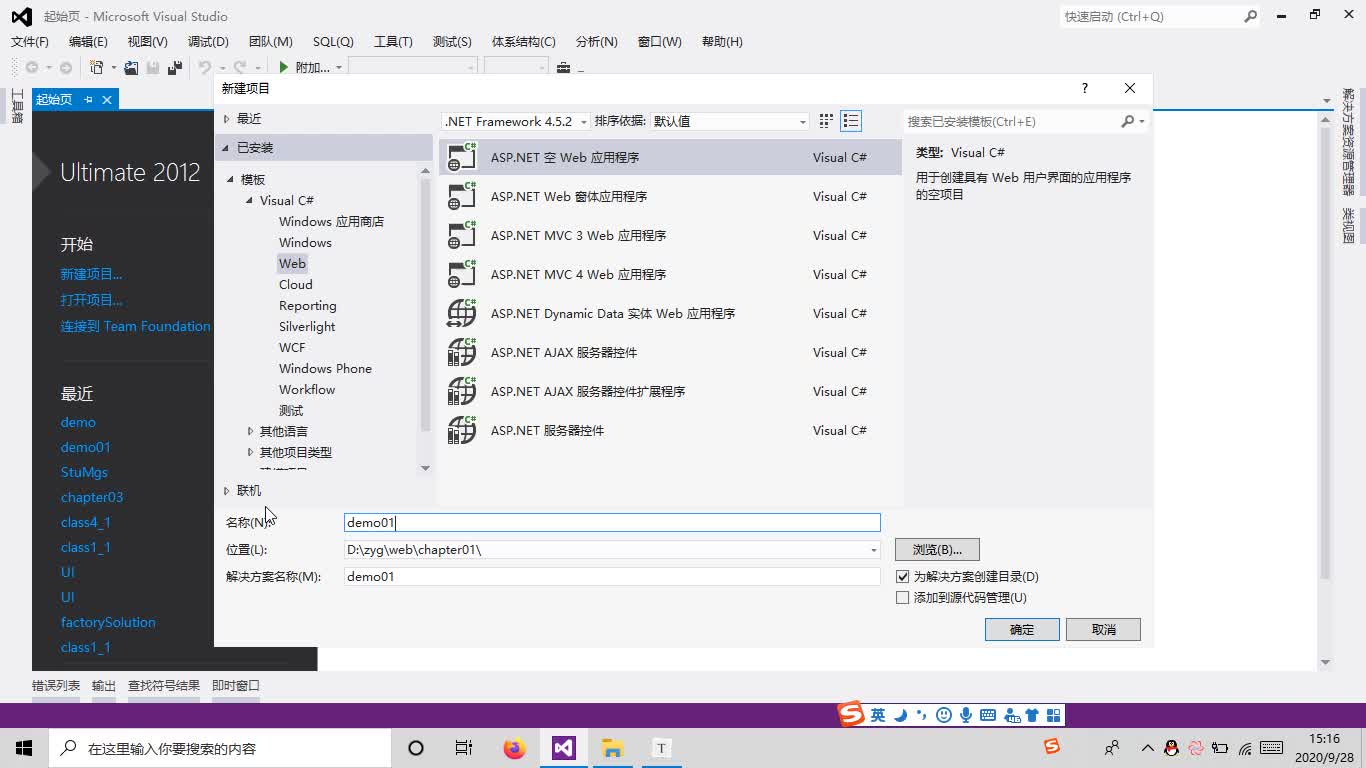This screenshot has width=1366, height=768.
Task: Expand the 联机 section
Action: (x=227, y=491)
